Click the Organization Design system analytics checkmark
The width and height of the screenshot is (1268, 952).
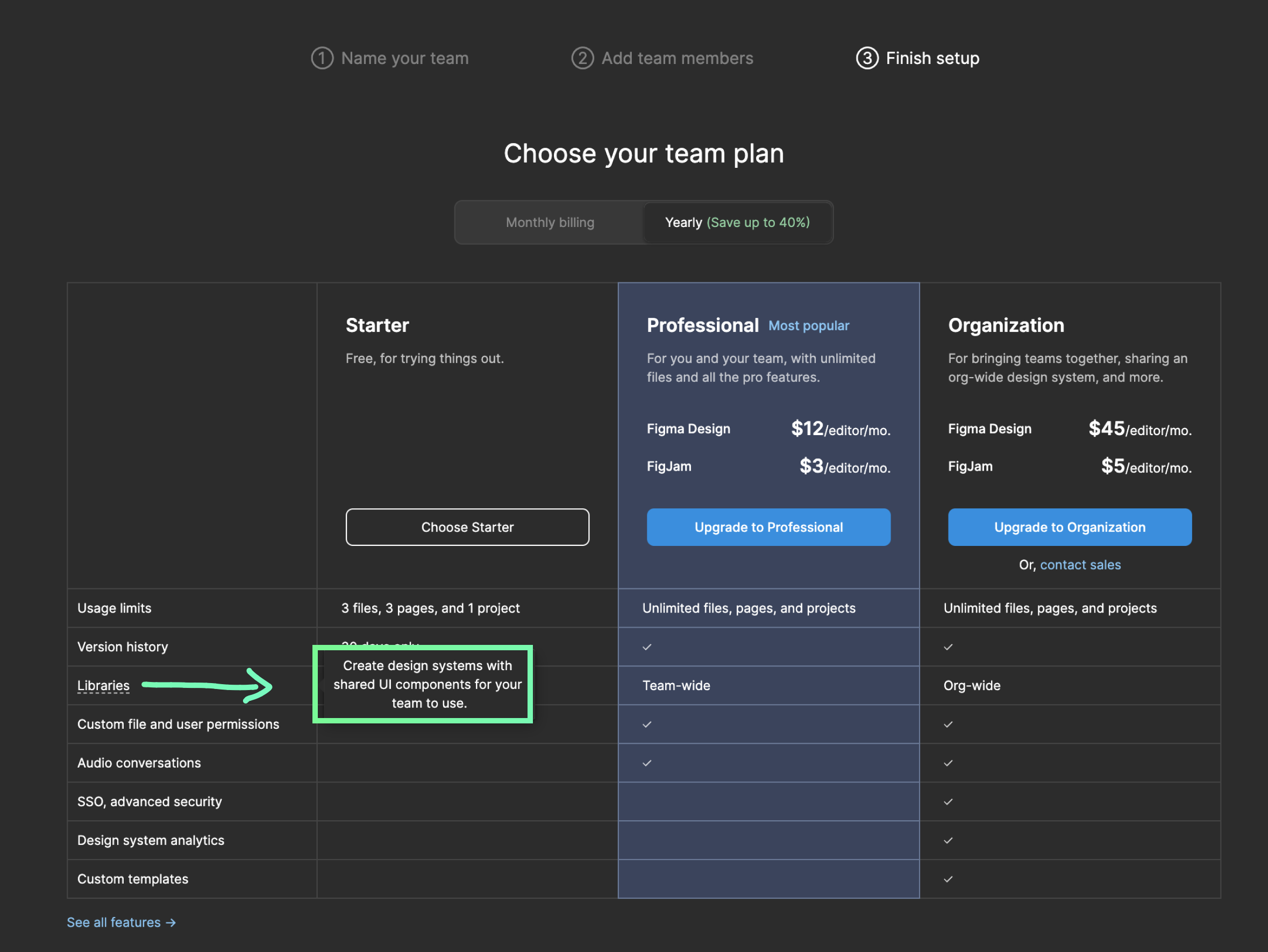coord(948,840)
